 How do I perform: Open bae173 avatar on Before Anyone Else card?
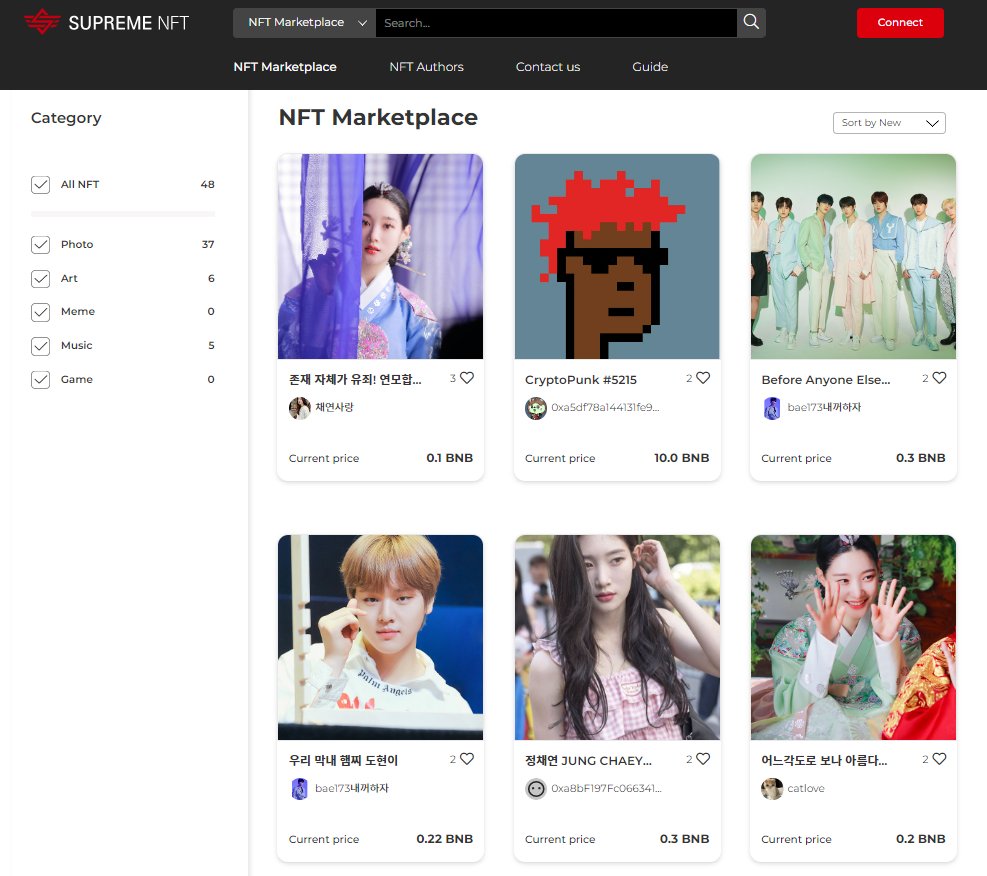click(772, 408)
